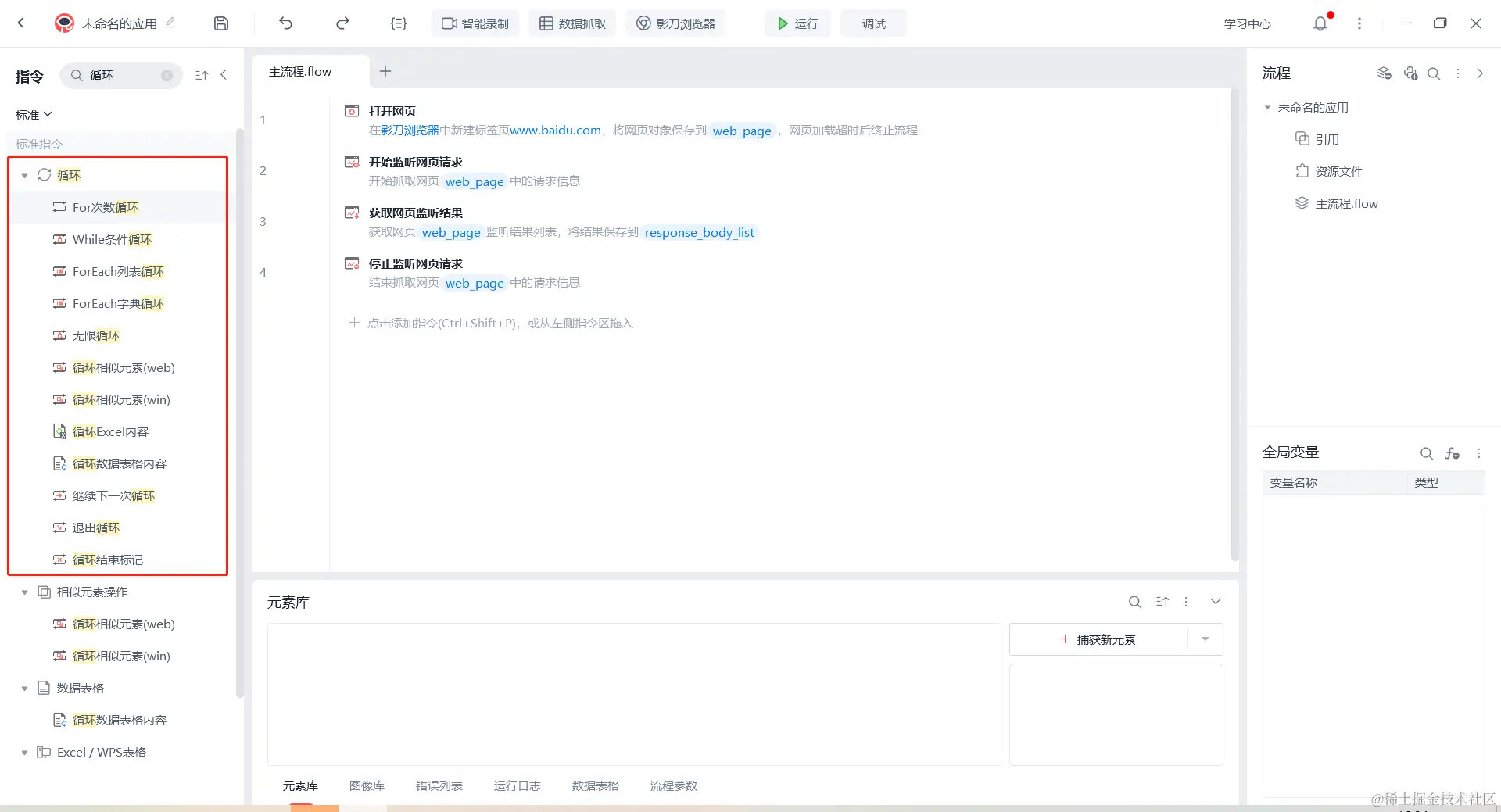Search global variables

[1427, 453]
